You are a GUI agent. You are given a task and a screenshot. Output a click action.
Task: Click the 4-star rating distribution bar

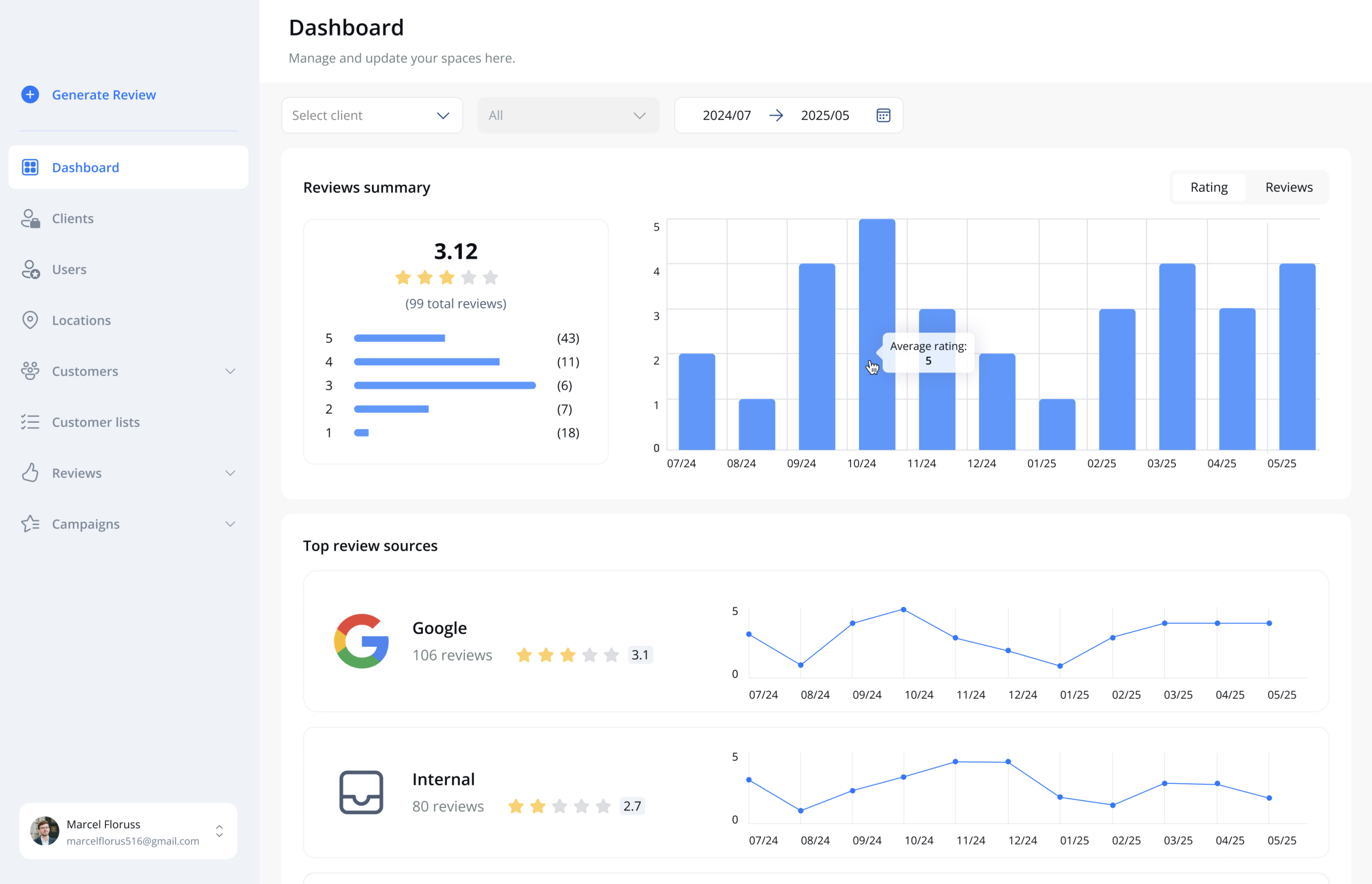pos(427,362)
